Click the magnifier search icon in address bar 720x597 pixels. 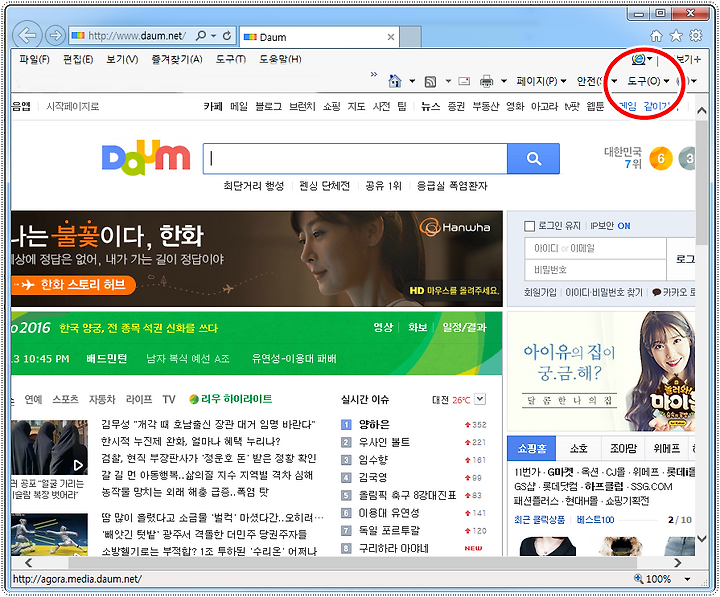click(201, 36)
